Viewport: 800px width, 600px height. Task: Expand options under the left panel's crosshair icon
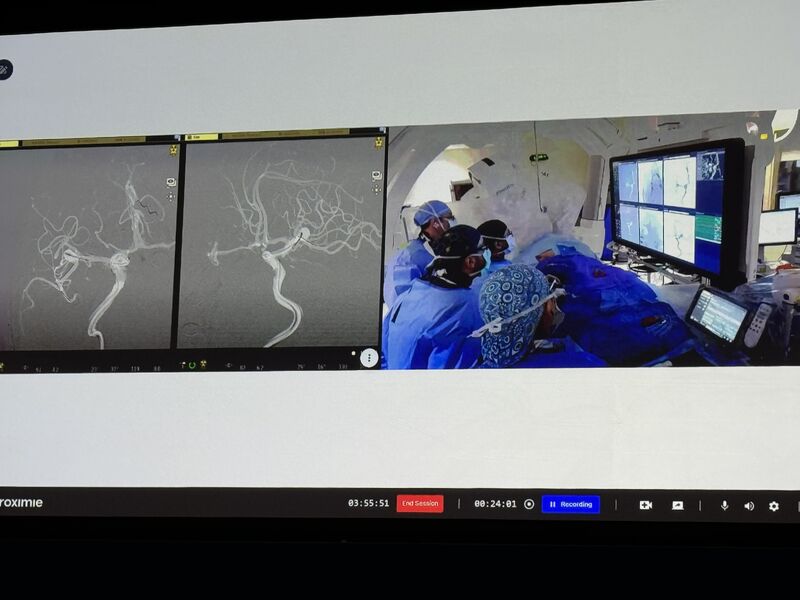pos(170,196)
